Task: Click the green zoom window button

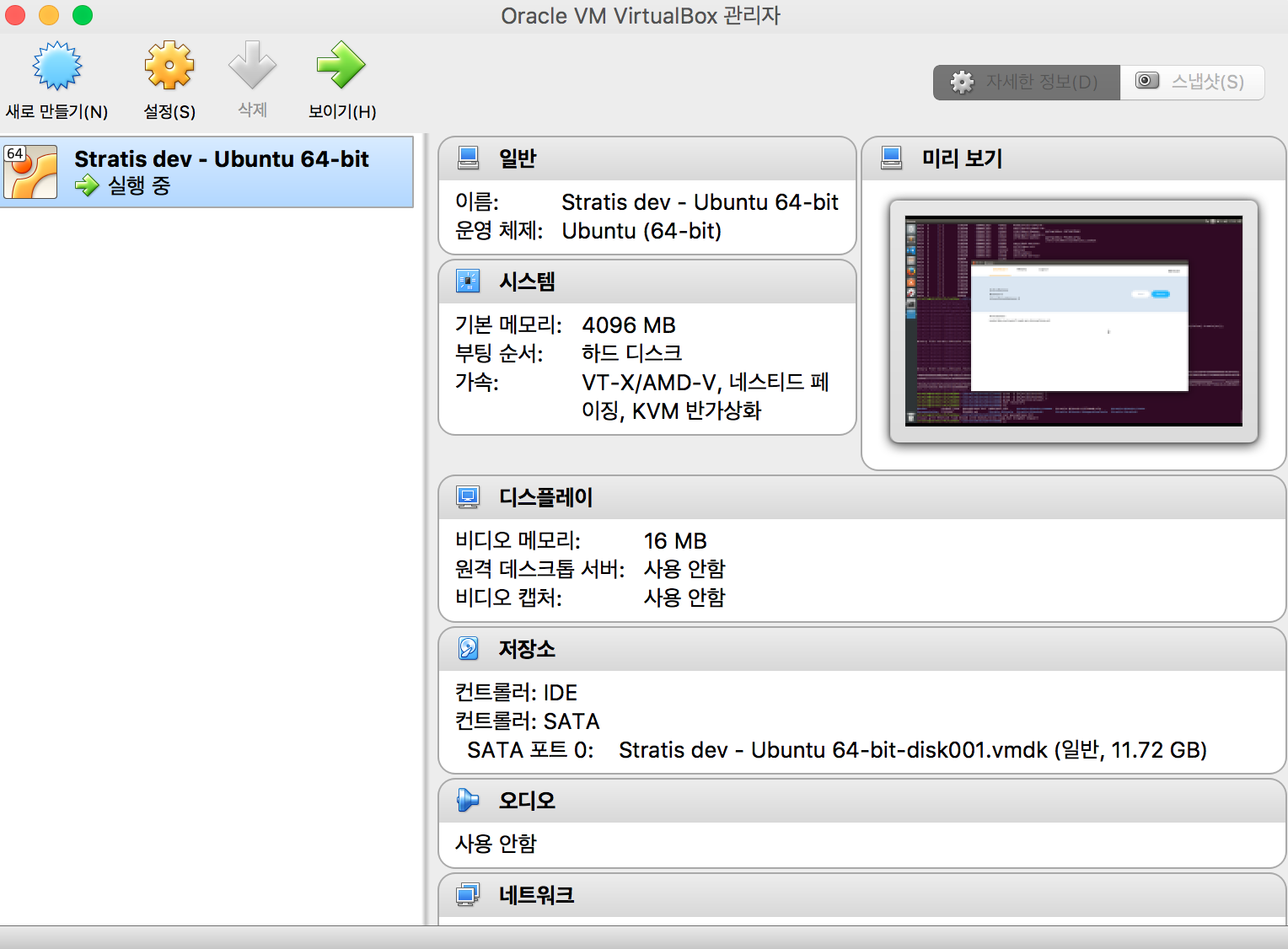Action: point(83,15)
